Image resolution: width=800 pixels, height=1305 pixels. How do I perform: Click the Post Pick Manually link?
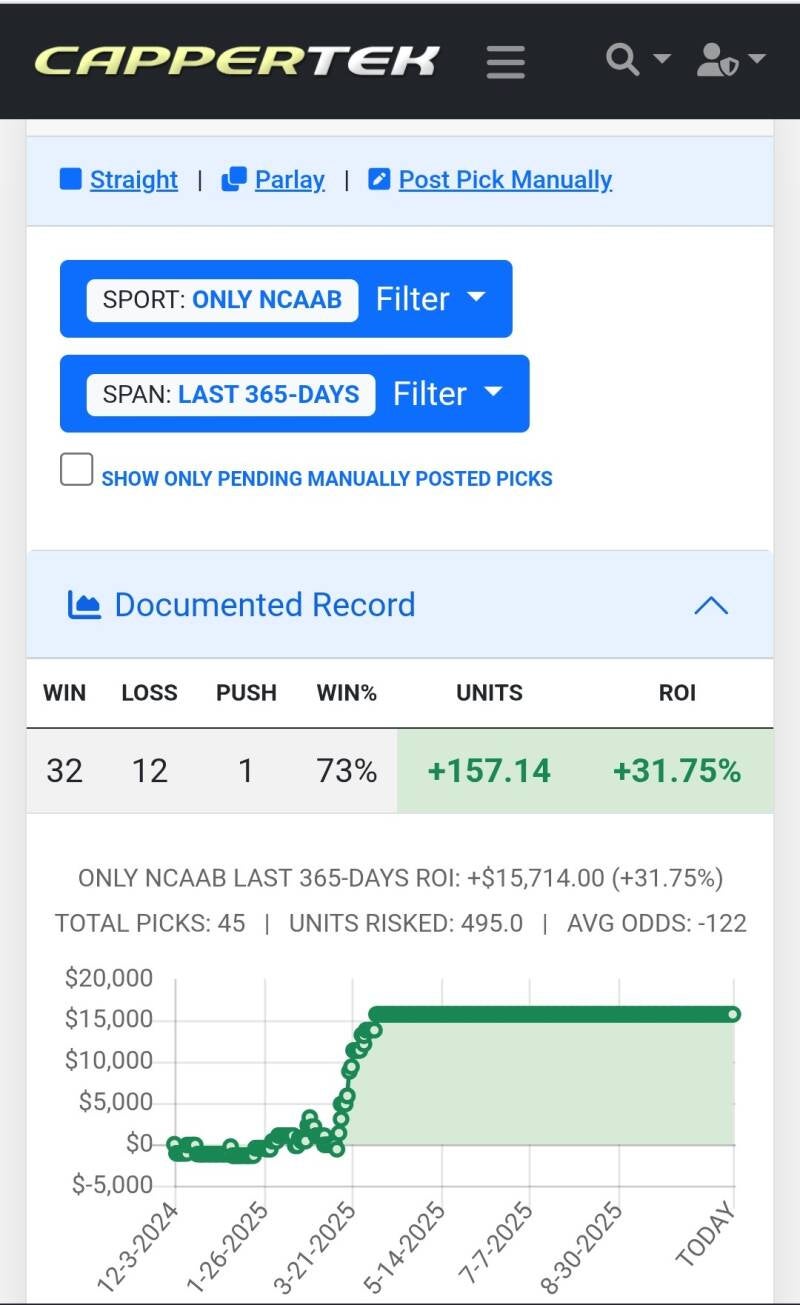pos(505,180)
